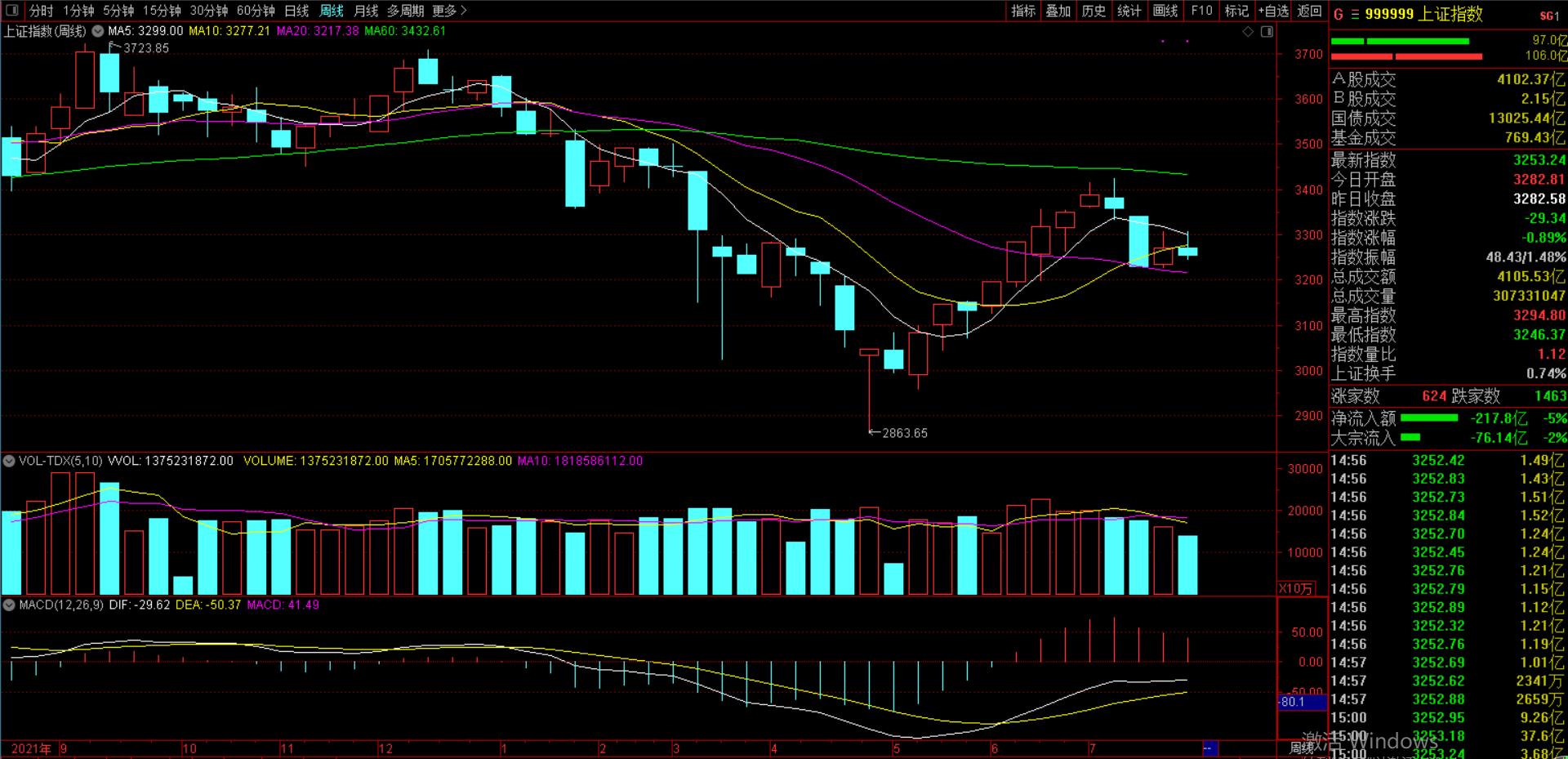This screenshot has height=759, width=1568.
Task: Click the 周线 period label at chart bottom
Action: [x=1303, y=748]
